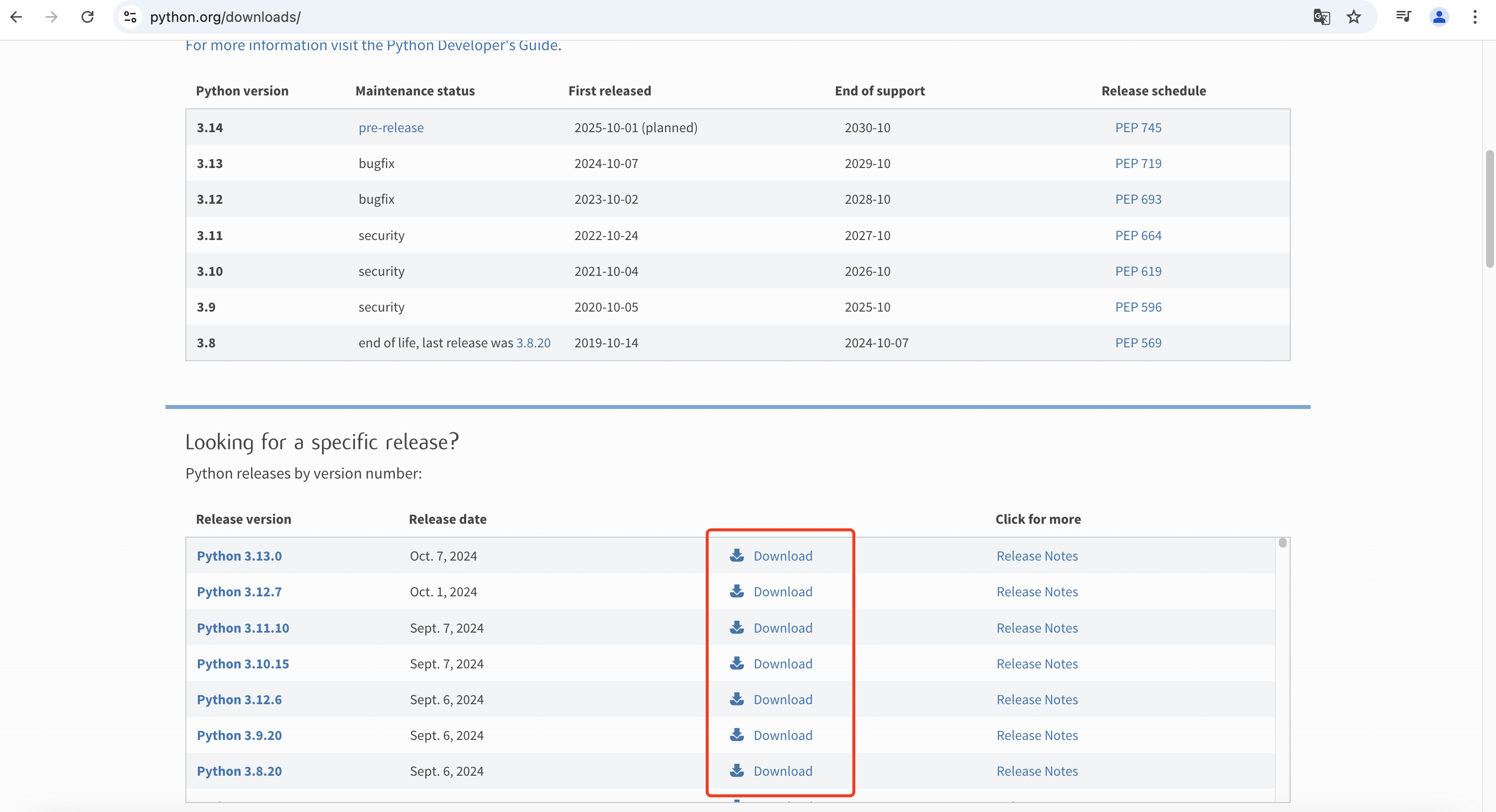Select the end of life status text
This screenshot has width=1496, height=812.
(x=454, y=343)
